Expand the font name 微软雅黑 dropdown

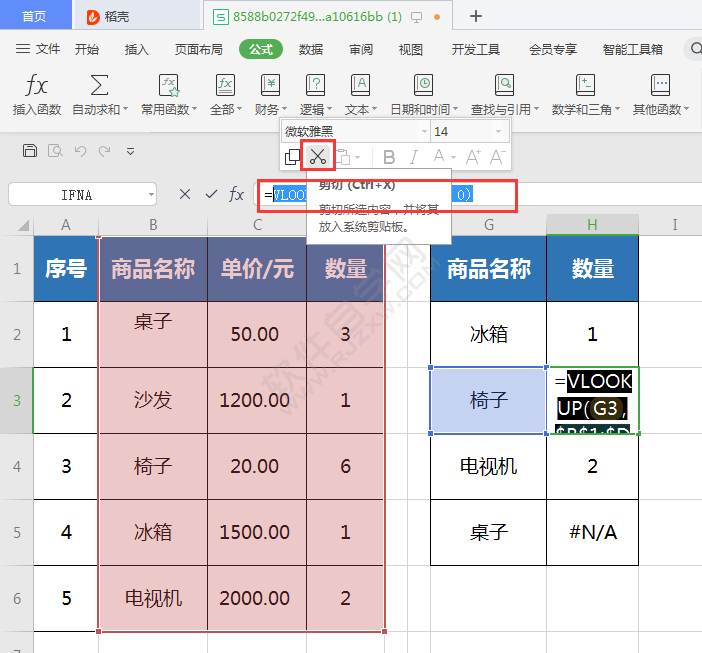(424, 132)
